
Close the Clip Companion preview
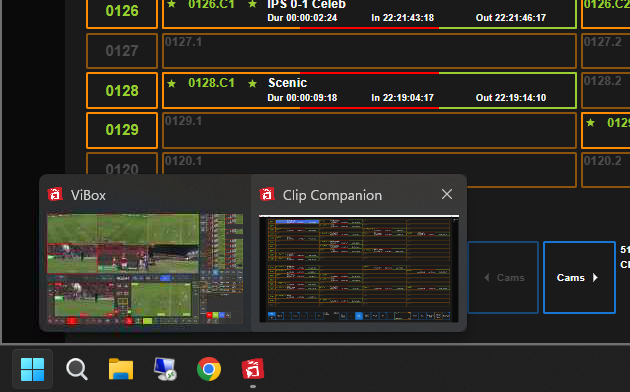tap(447, 194)
